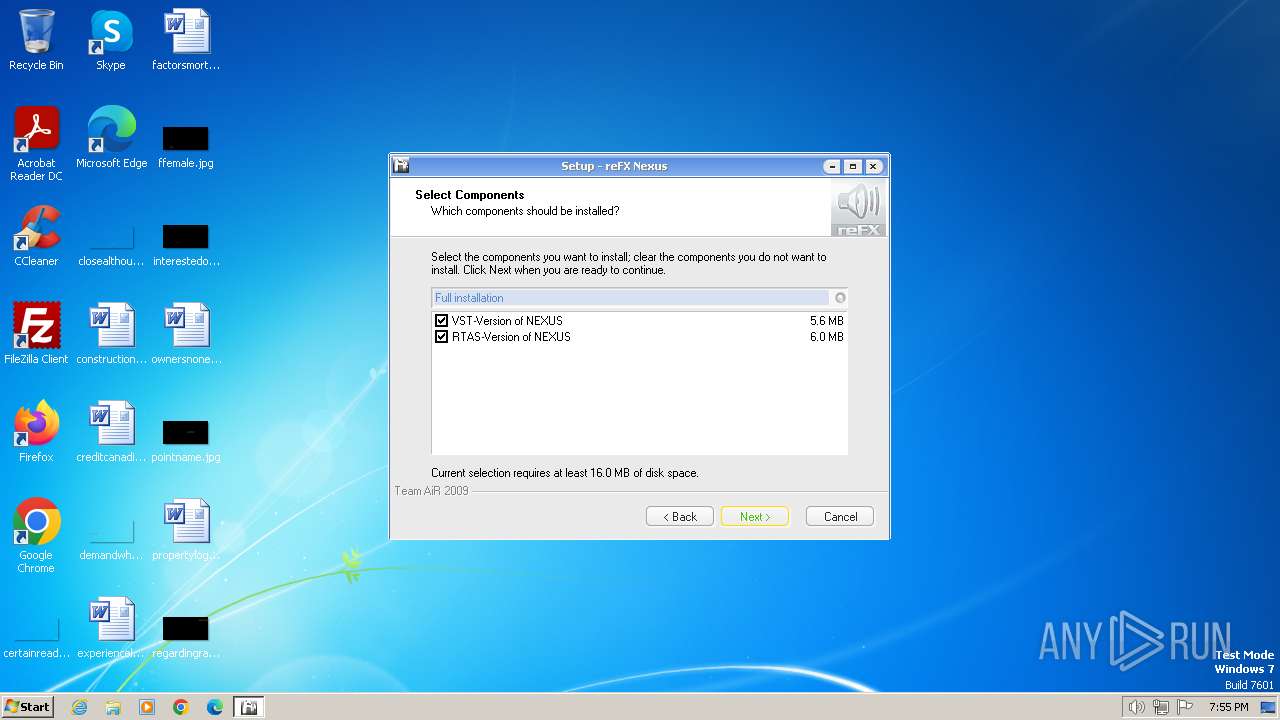Uncheck the VST-Version of NEXUS checkbox

442,321
